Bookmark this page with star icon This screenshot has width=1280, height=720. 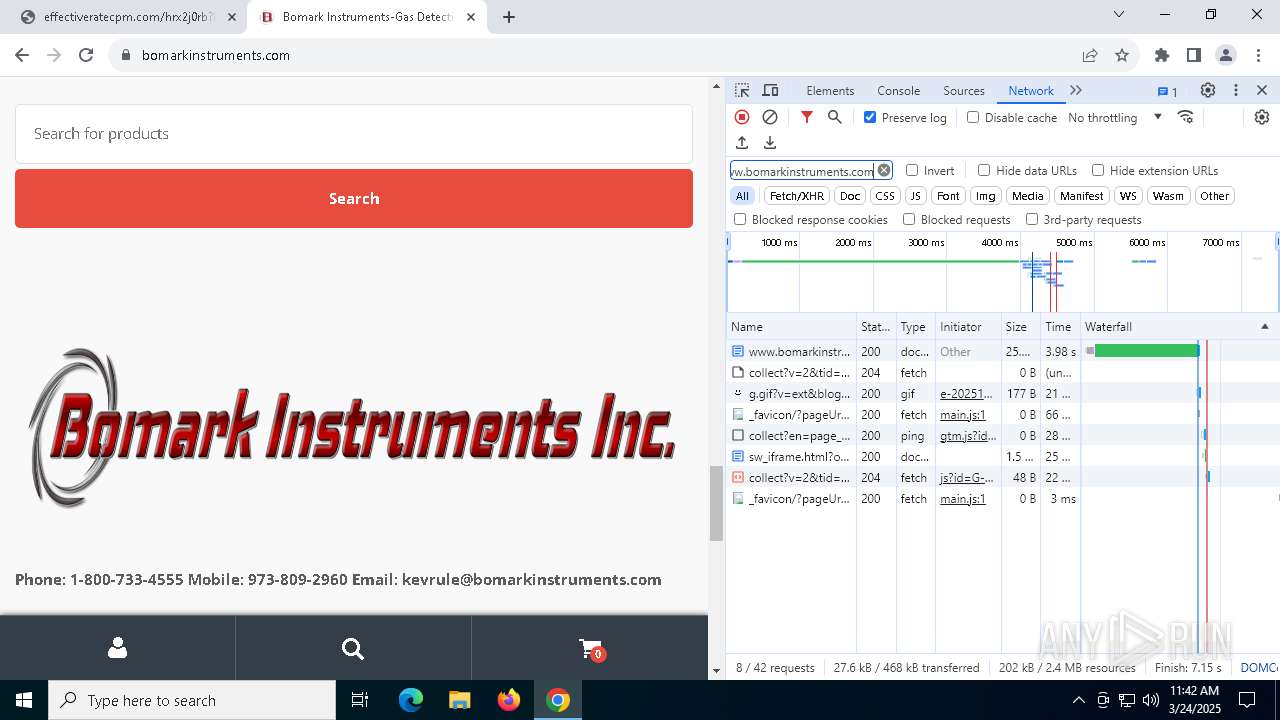tap(1122, 55)
